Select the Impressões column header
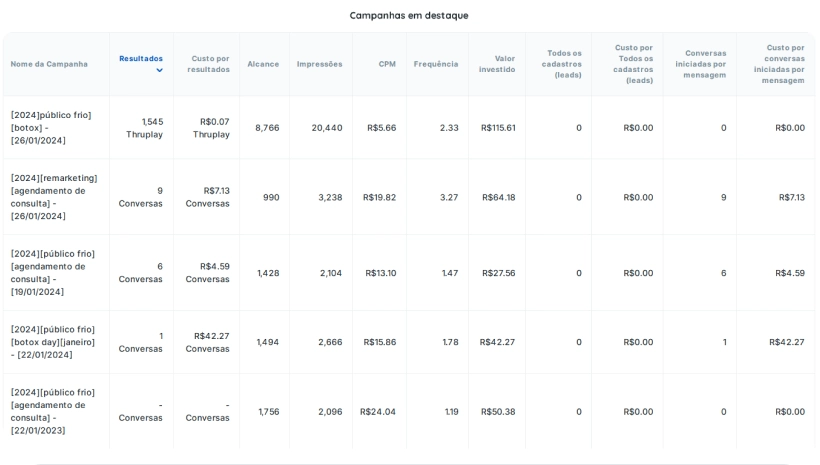The height and width of the screenshot is (465, 820). point(319,64)
